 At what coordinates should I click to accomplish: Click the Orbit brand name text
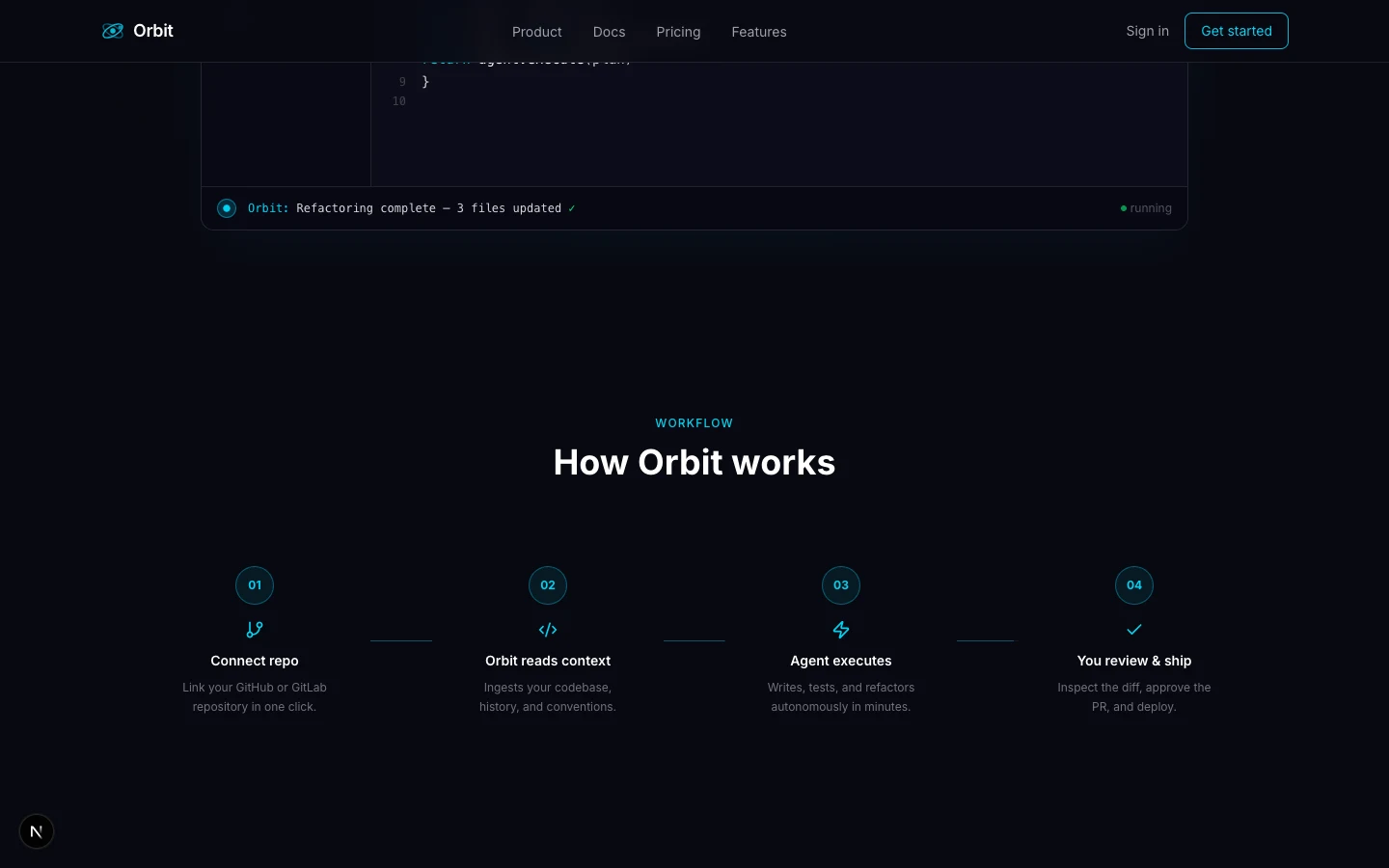pos(153,31)
